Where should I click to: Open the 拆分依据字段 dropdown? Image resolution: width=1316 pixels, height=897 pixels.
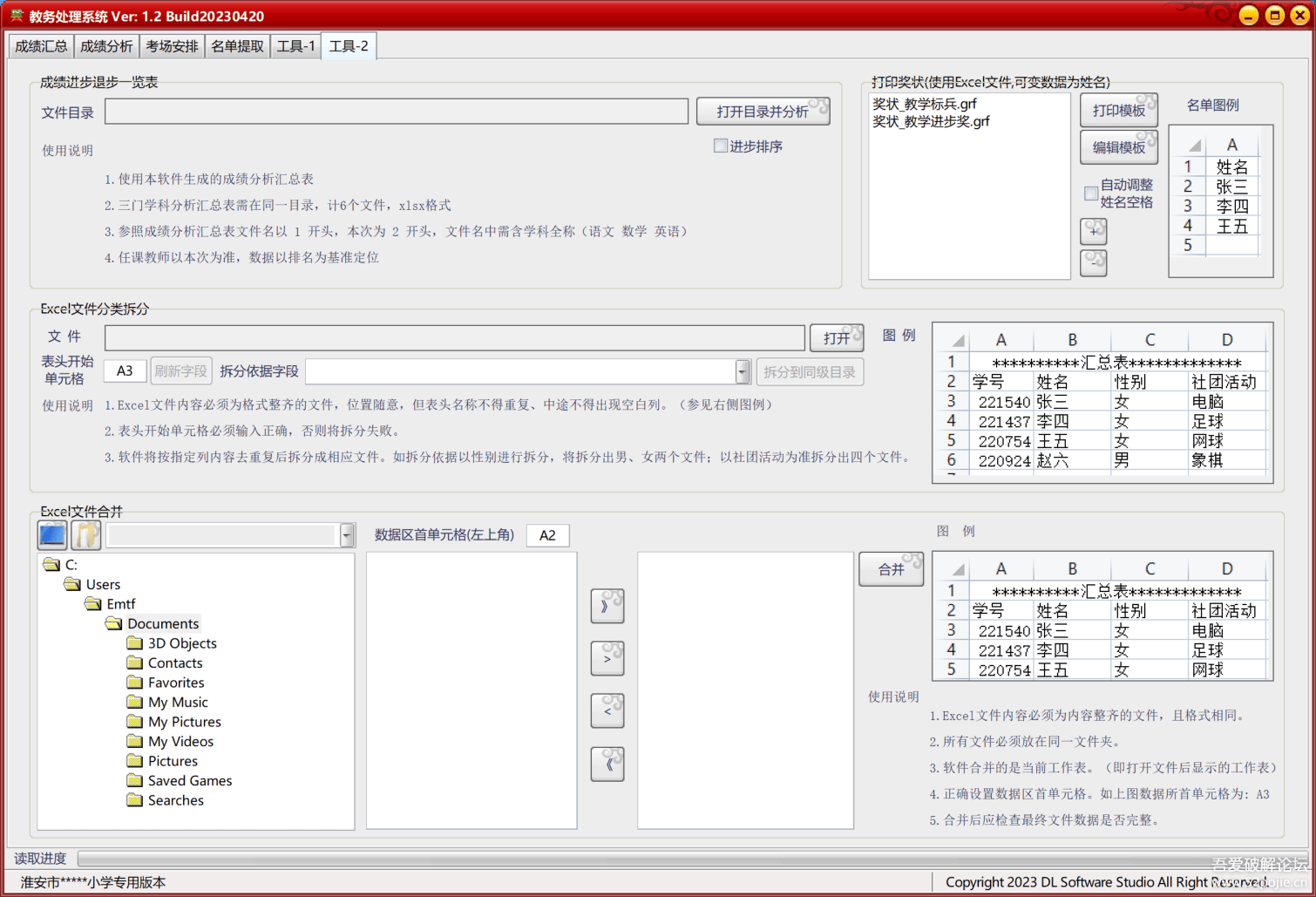[743, 371]
